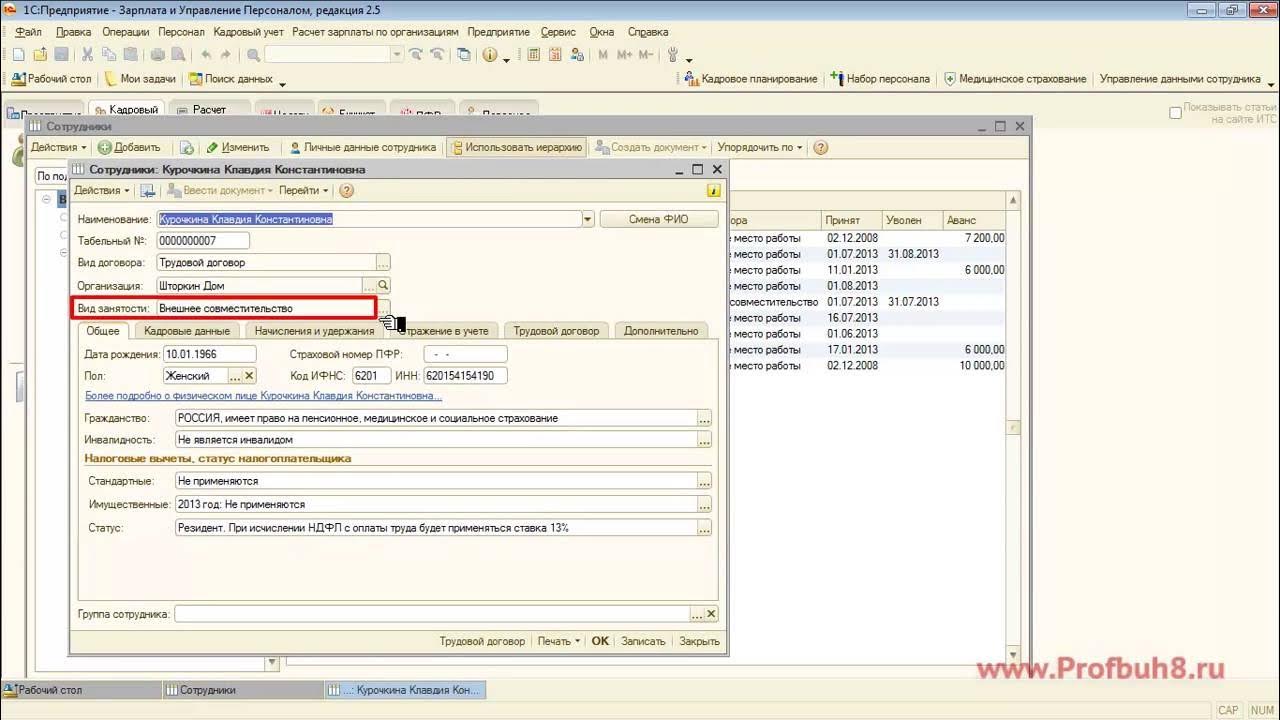This screenshot has height=720, width=1280.
Task: Click the New document icon in main toolbar
Action: [x=18, y=55]
